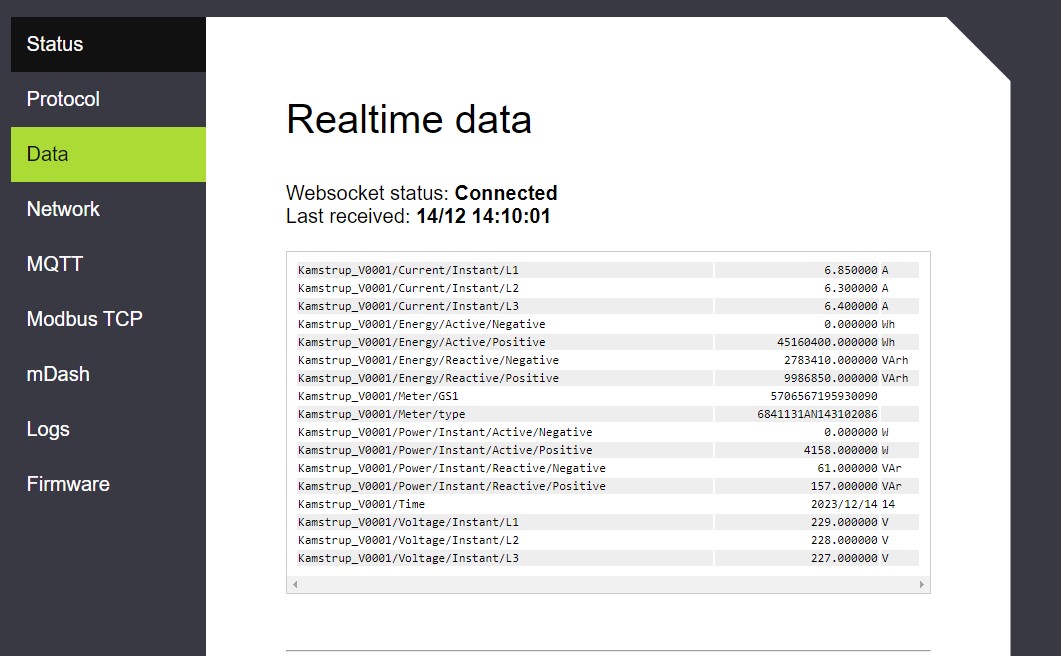Click the 6.850000 current value
This screenshot has width=1061, height=656.
click(851, 270)
